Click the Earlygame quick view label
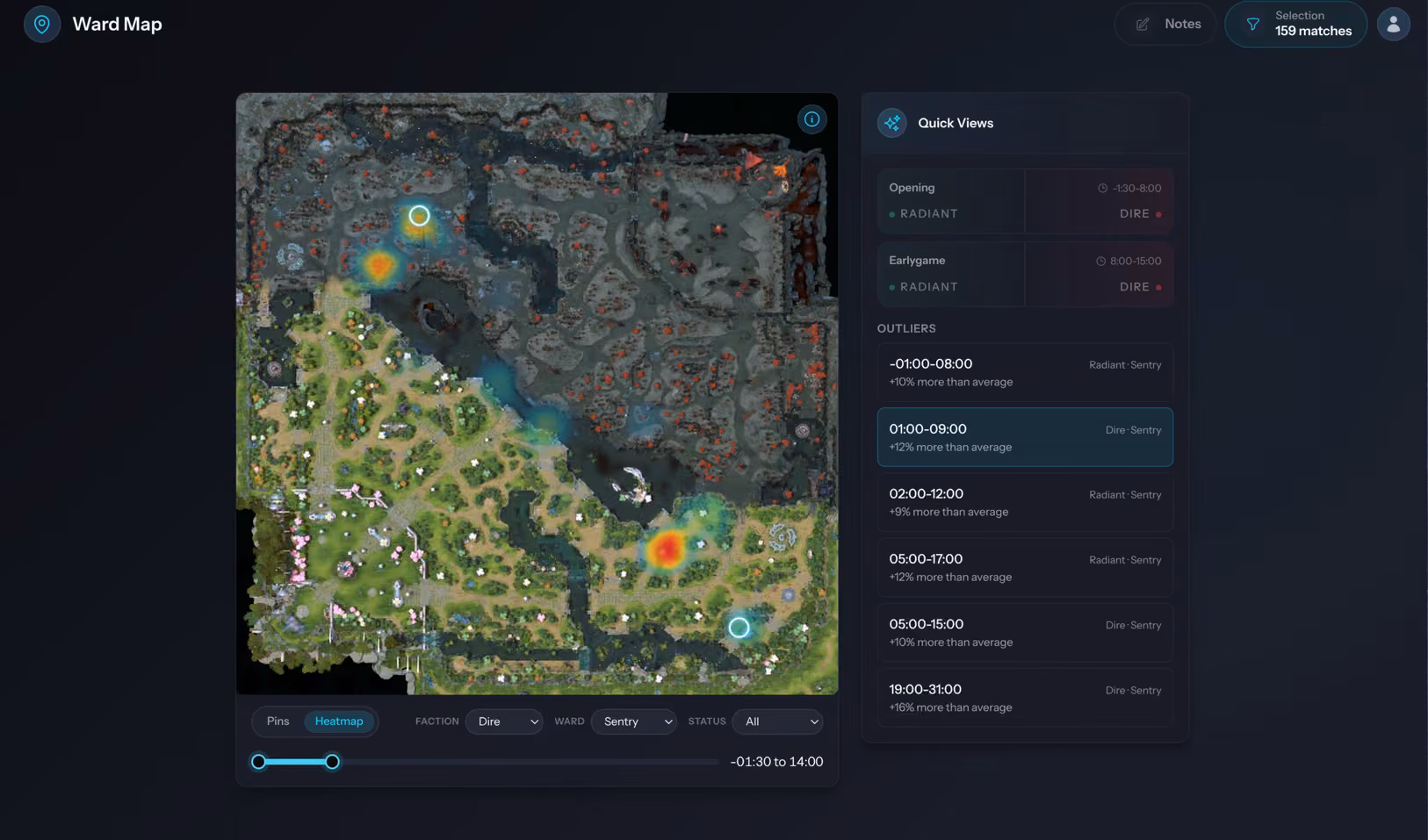The height and width of the screenshot is (840, 1428). 917,261
